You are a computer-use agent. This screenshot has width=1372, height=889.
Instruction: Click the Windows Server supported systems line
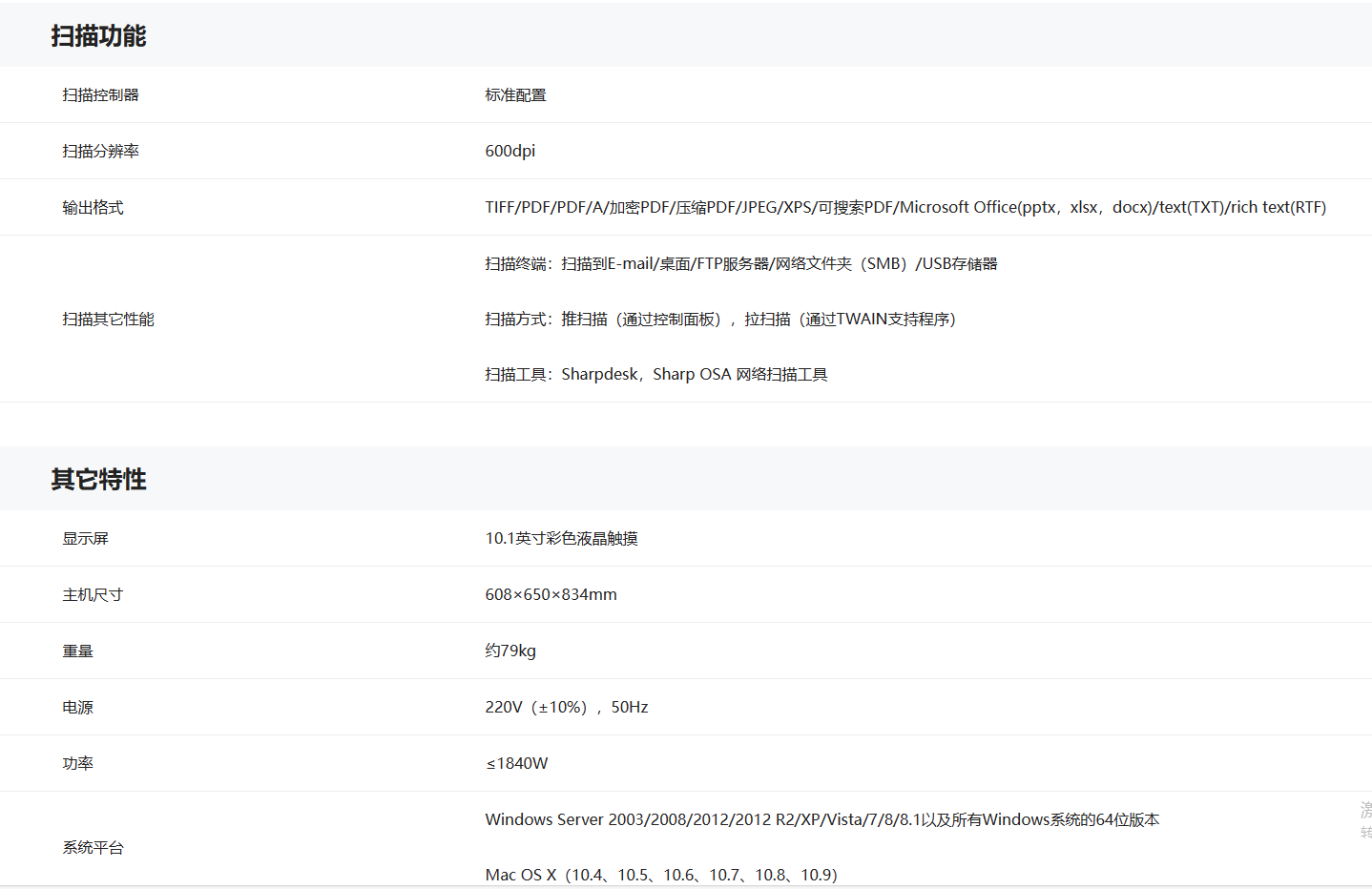(x=821, y=820)
